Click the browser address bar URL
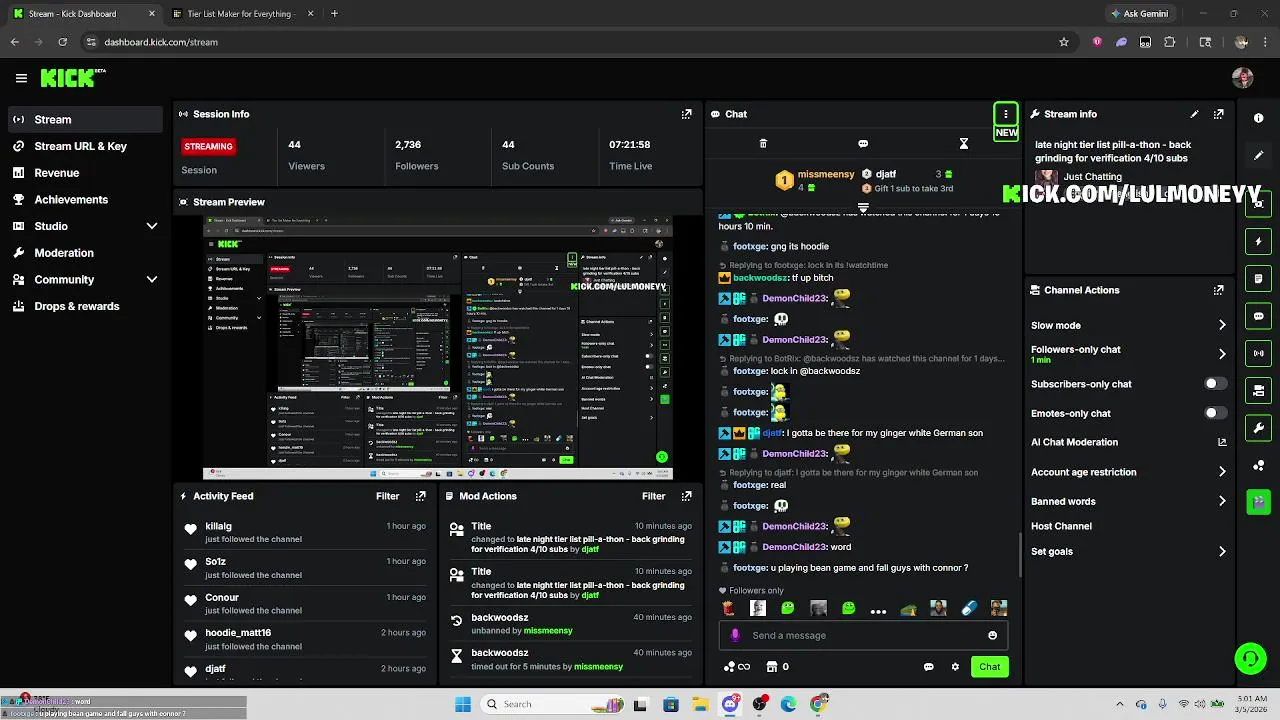The image size is (1280, 720). [x=161, y=42]
